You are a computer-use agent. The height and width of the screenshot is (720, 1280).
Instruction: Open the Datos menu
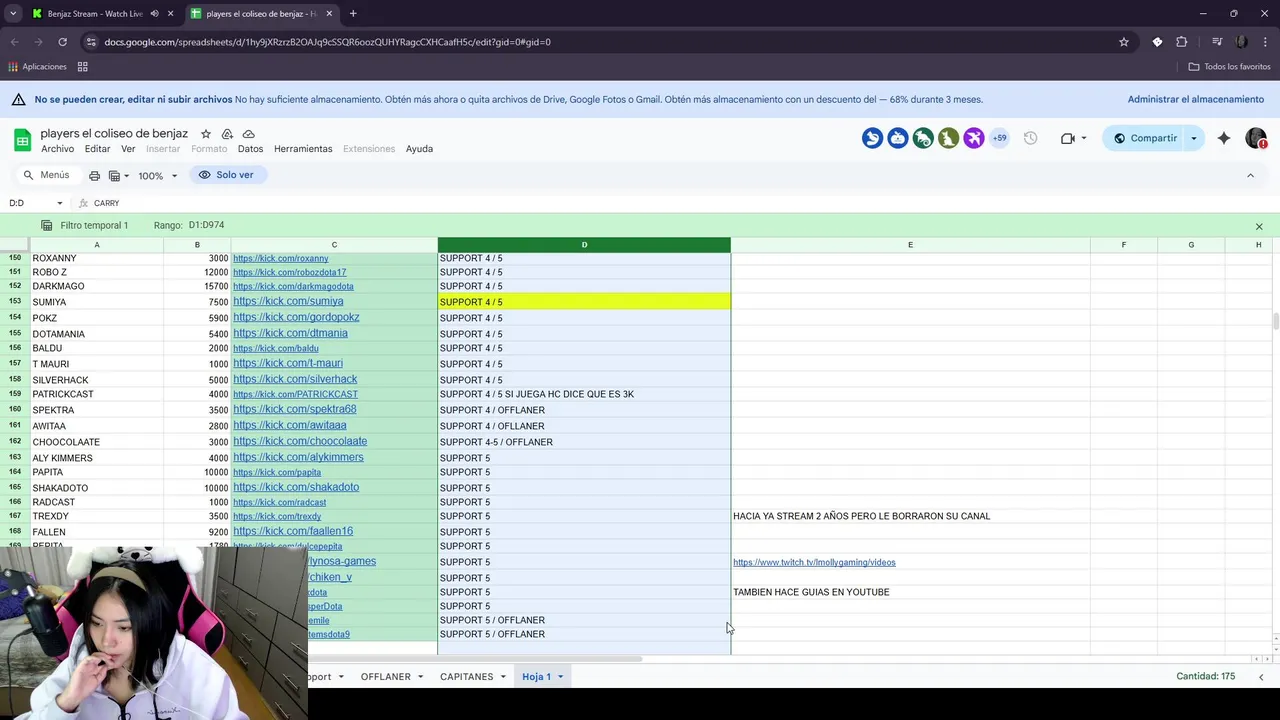point(250,149)
